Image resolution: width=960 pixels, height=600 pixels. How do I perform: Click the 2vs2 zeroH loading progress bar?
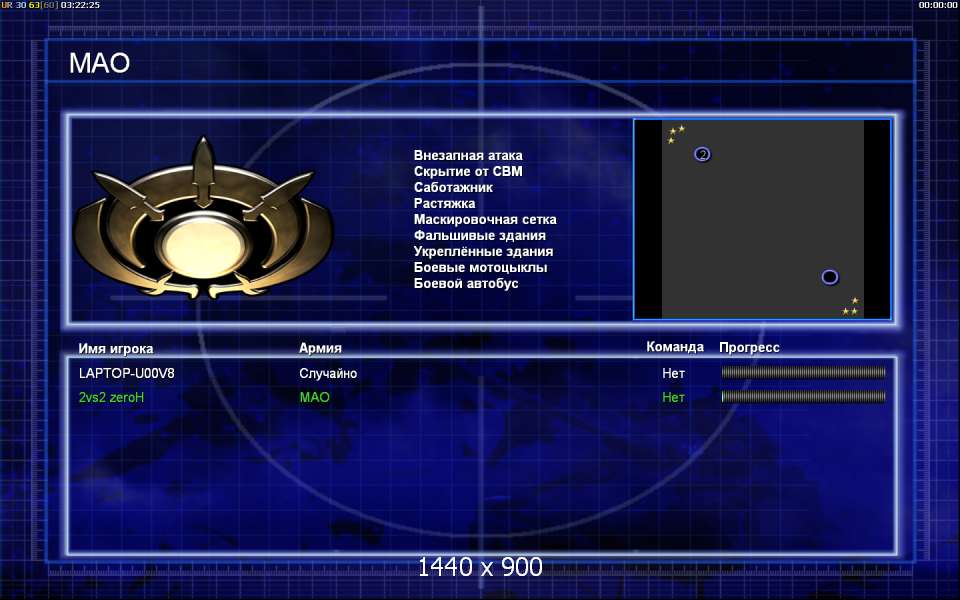click(803, 397)
